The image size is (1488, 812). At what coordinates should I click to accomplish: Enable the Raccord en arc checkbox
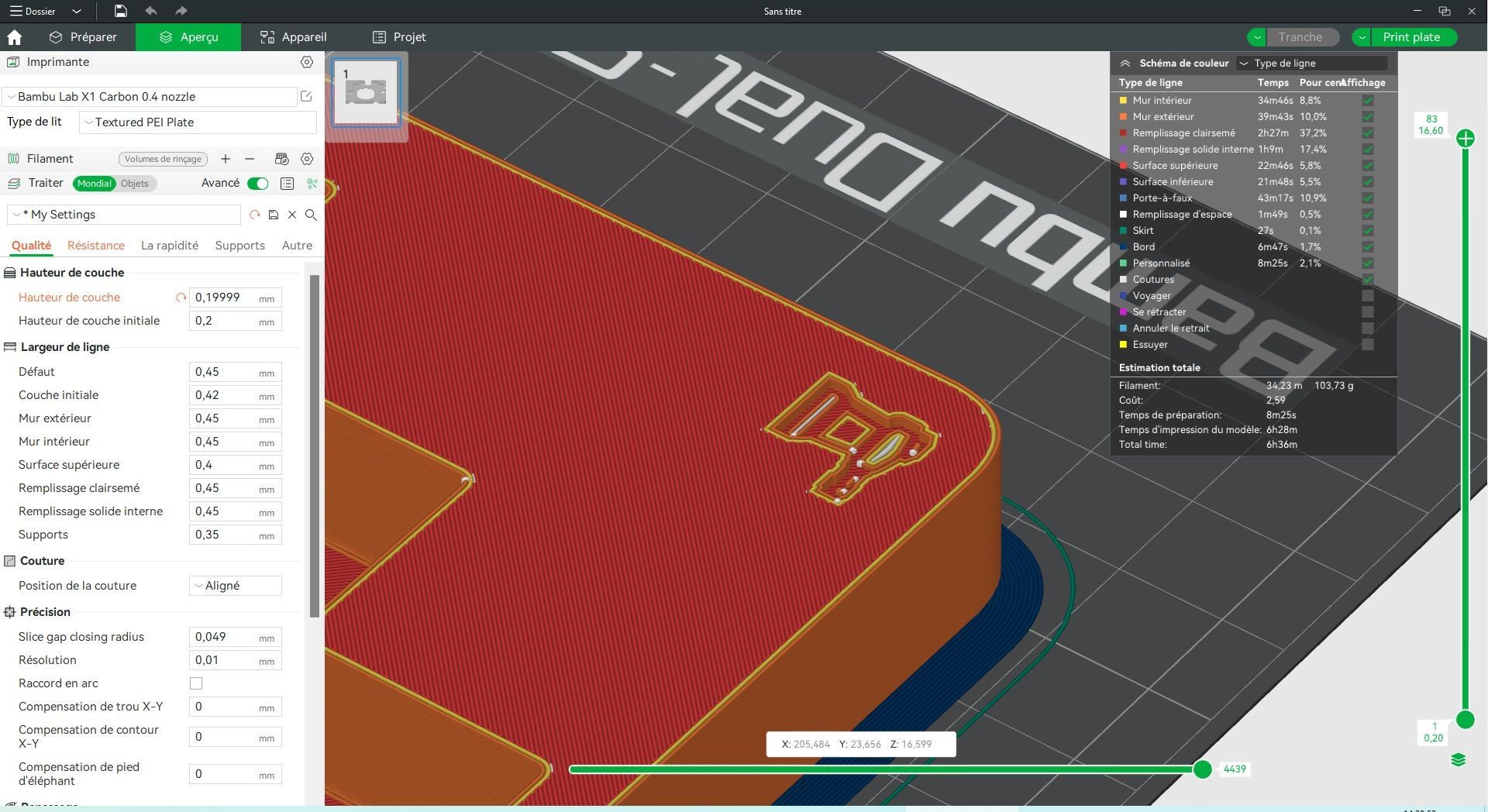coord(196,683)
